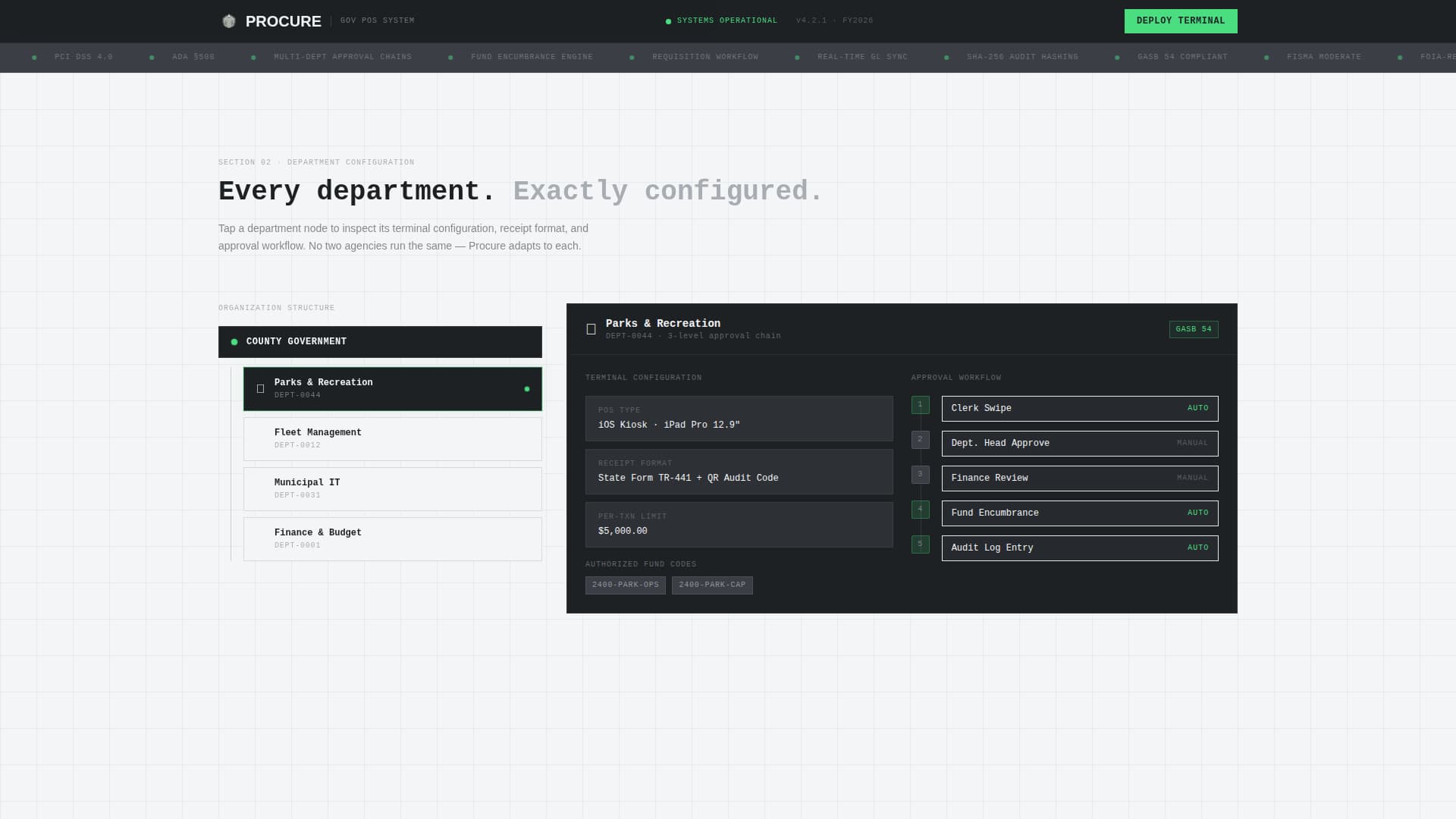
Task: Select the Dept. Head Approve workflow step
Action: click(1080, 444)
